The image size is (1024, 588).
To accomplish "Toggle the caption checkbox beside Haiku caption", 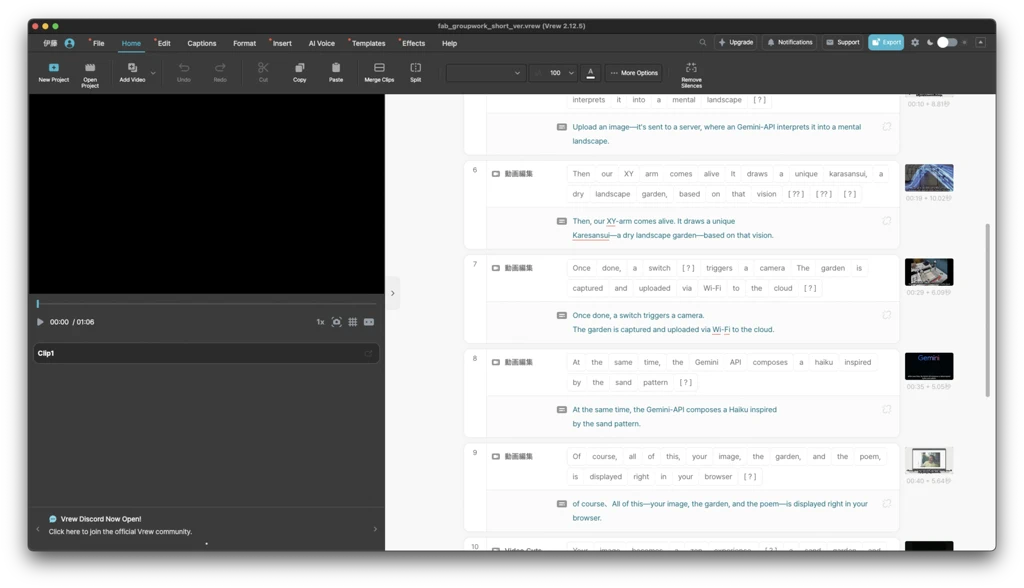I will click(x=887, y=409).
